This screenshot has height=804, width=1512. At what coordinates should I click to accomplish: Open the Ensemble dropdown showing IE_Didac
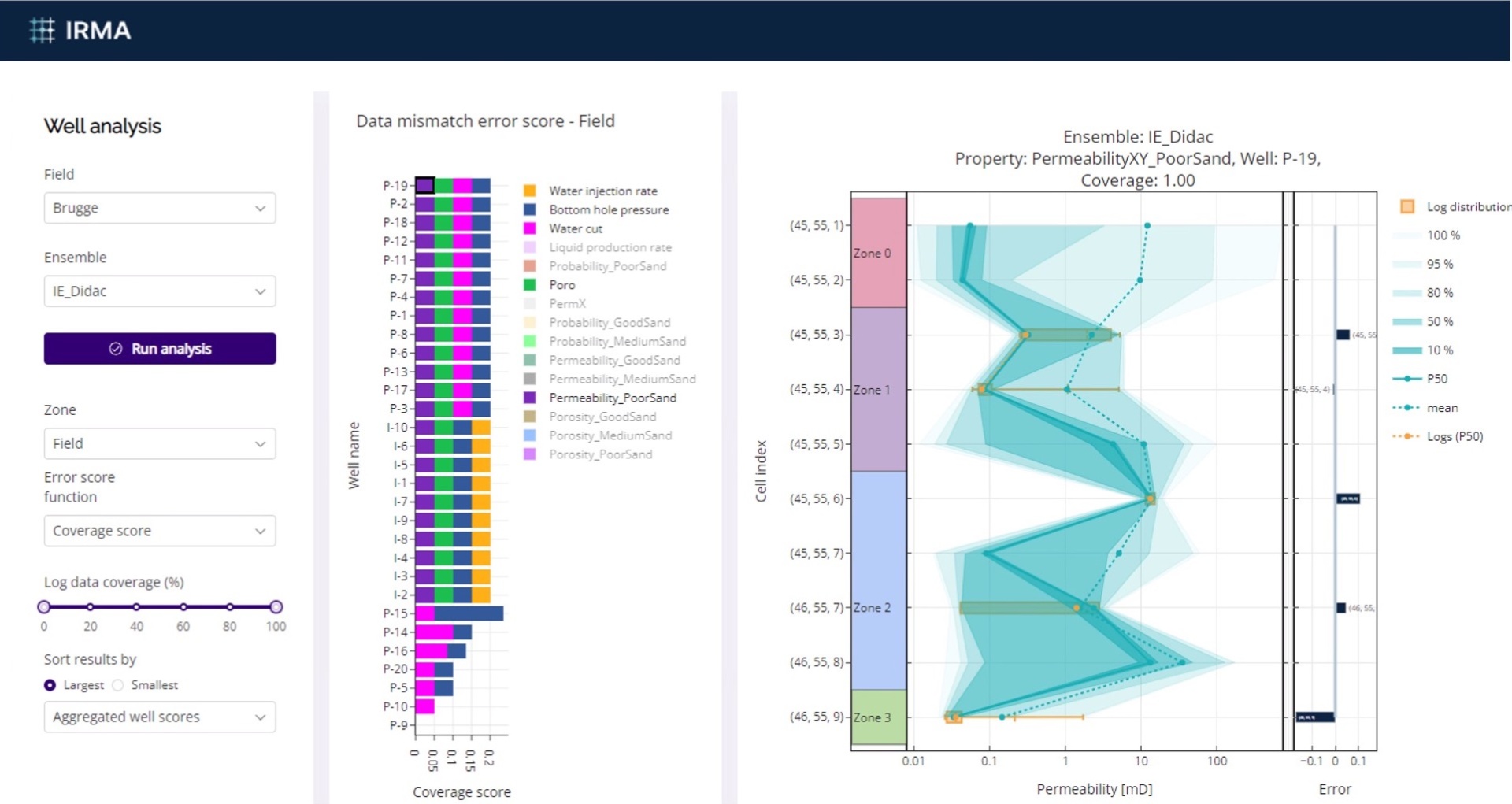tap(160, 291)
